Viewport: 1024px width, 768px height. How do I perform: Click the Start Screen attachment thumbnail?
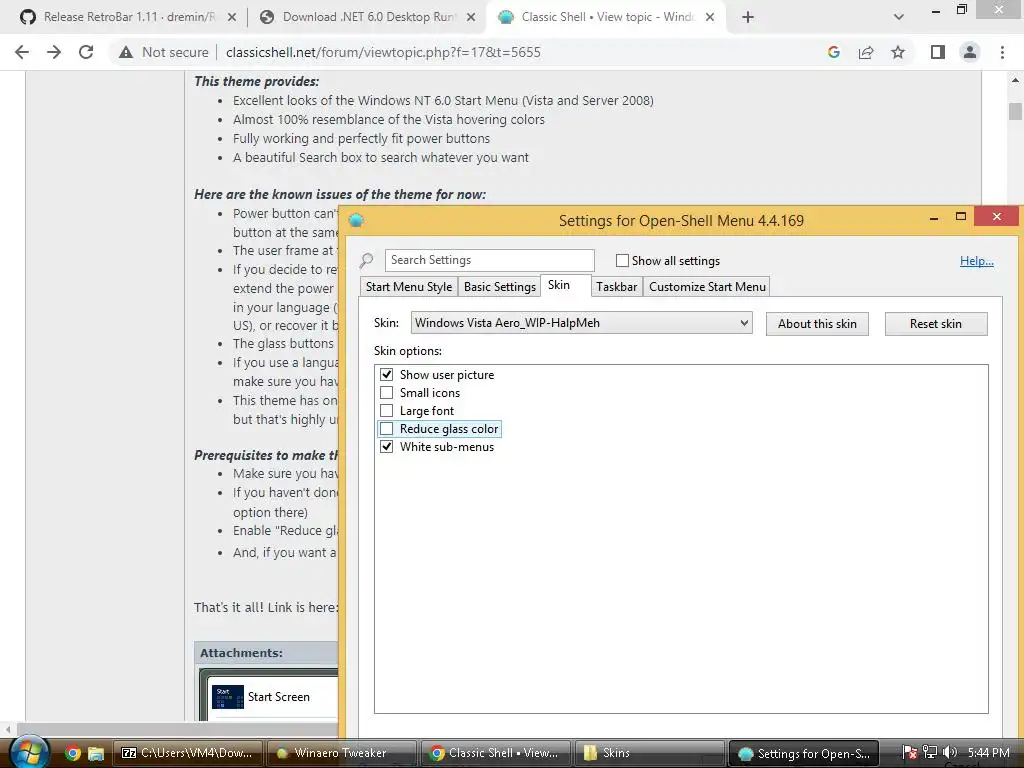(x=228, y=697)
